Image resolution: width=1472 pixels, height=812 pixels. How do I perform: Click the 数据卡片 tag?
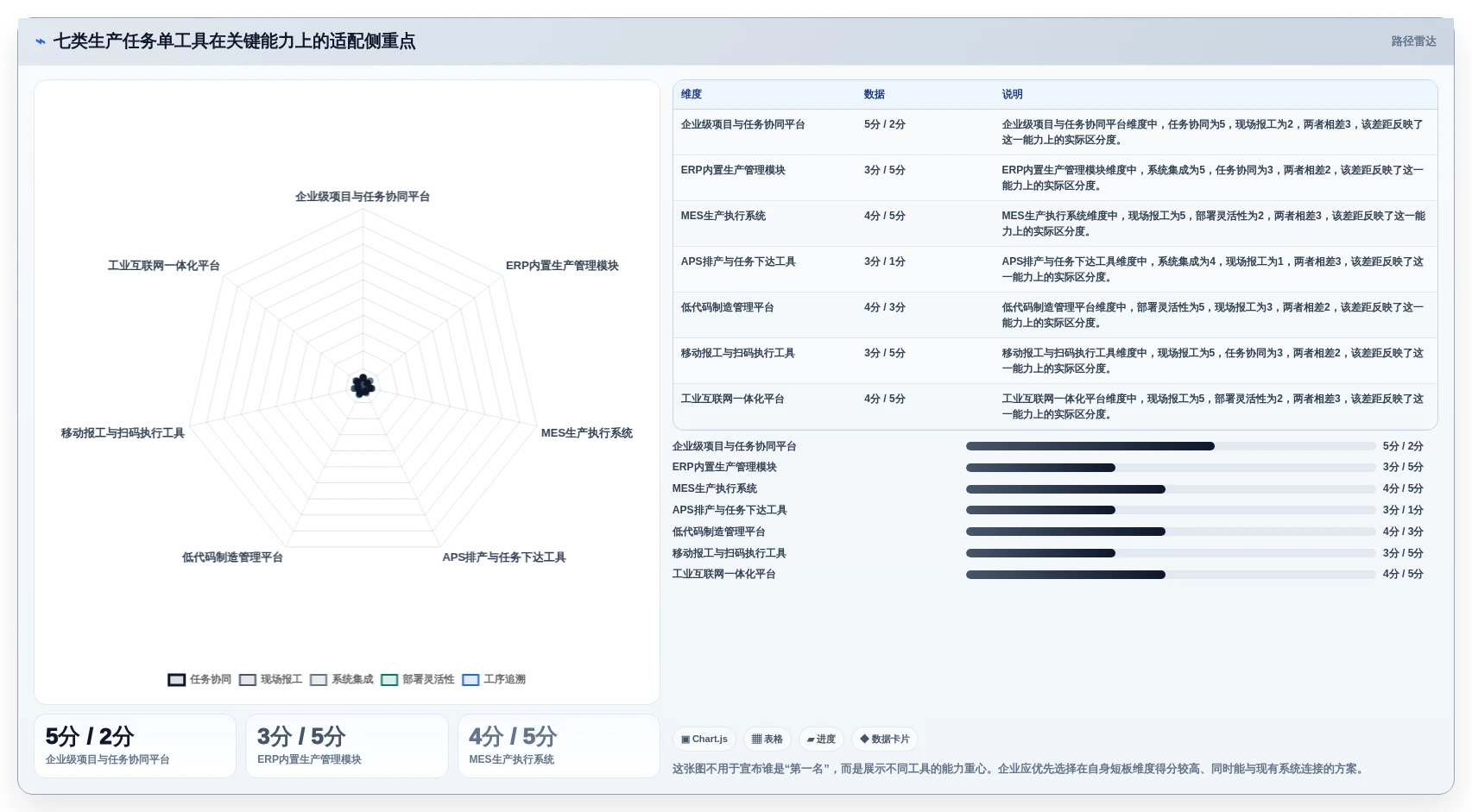pyautogui.click(x=885, y=740)
